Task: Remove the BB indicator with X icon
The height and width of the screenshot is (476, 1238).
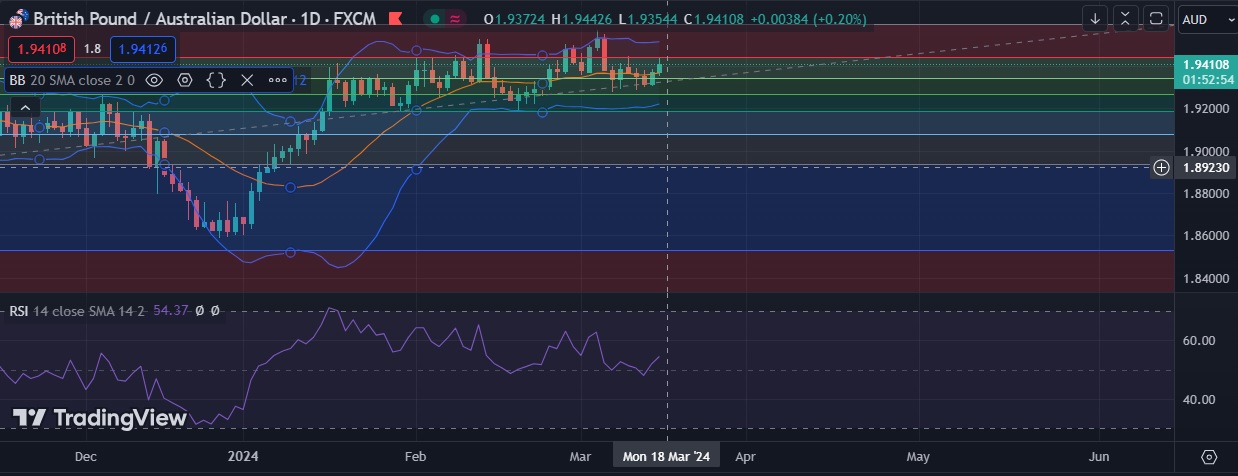Action: pyautogui.click(x=247, y=80)
